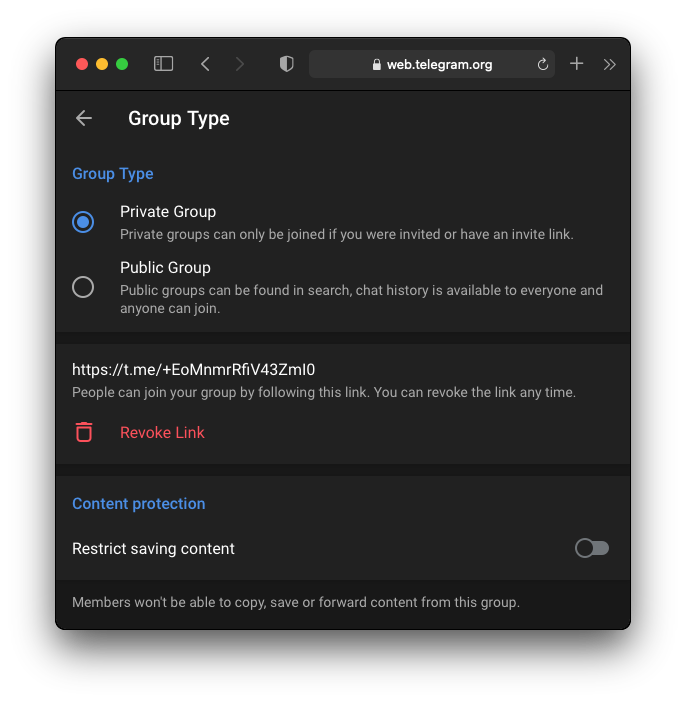The image size is (686, 703).
Task: Click the invite link explanation text
Action: click(x=324, y=392)
